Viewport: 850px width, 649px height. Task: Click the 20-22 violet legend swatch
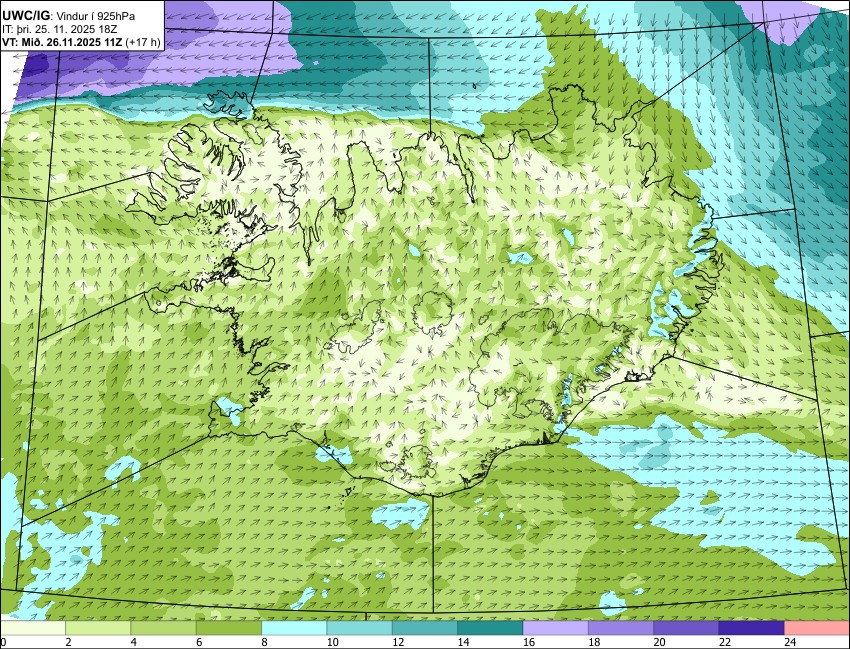[686, 628]
